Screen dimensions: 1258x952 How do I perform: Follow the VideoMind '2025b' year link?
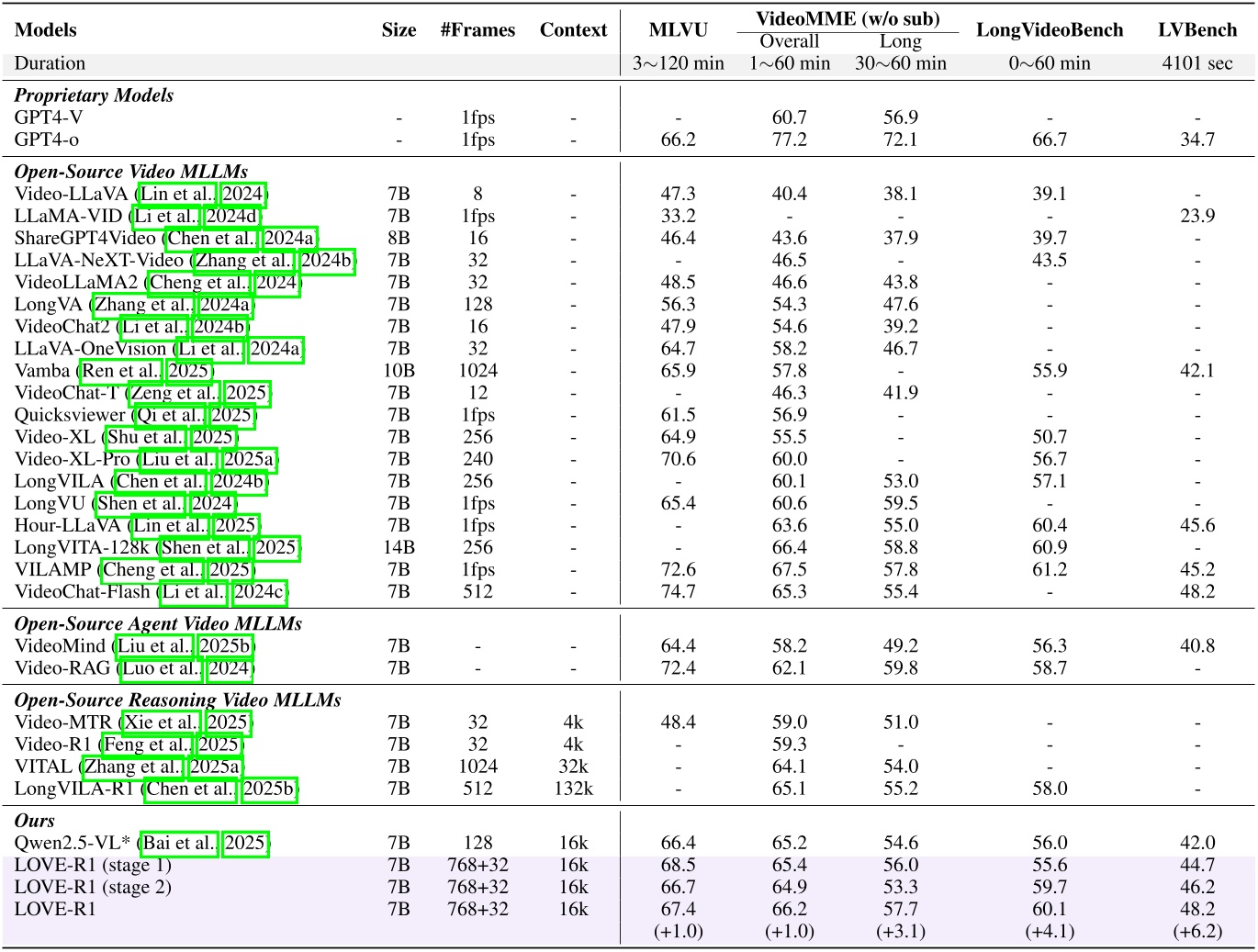[226, 646]
